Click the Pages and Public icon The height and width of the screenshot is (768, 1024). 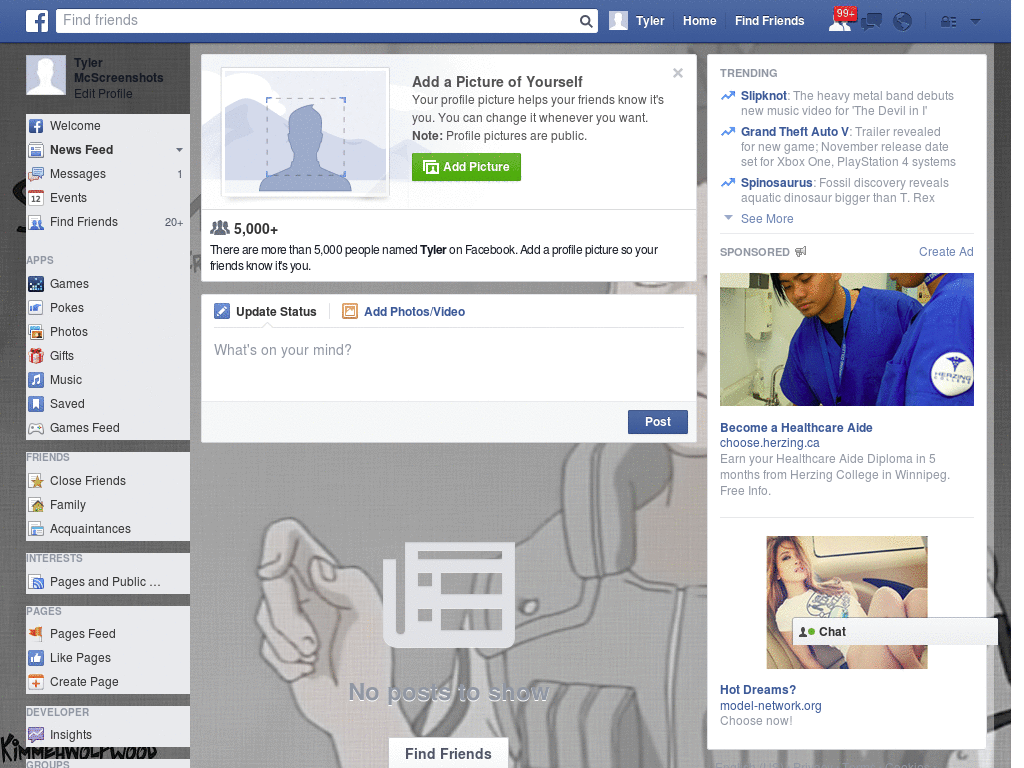36,582
